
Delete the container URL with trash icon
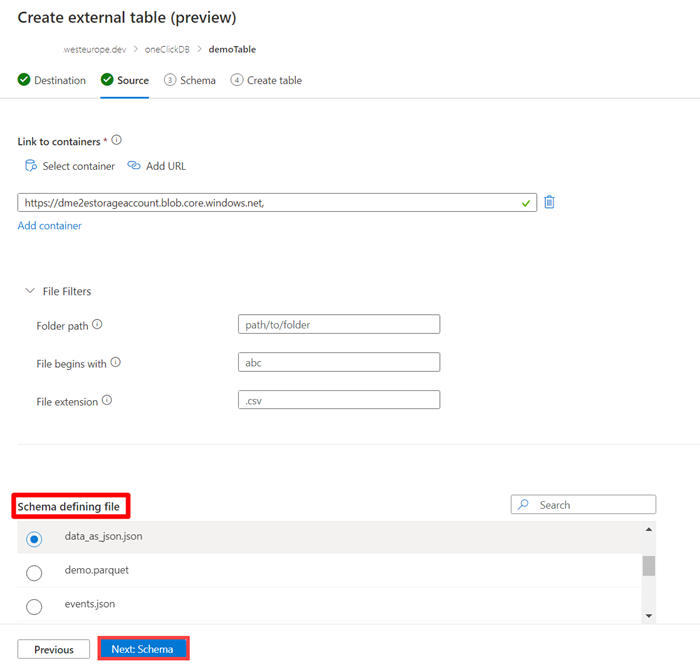pos(549,202)
